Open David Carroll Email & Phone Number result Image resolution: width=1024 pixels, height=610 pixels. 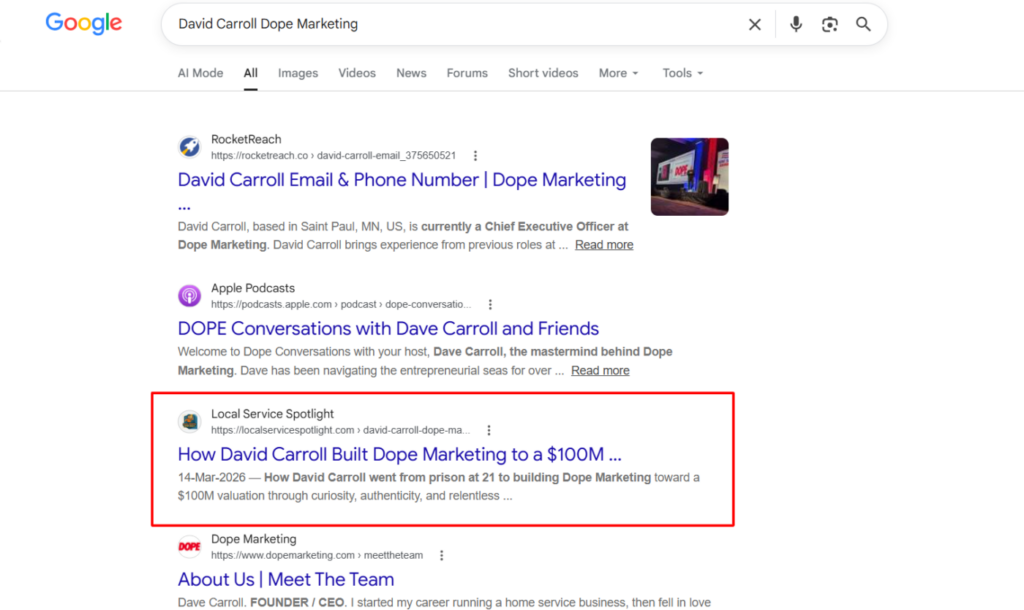point(402,180)
